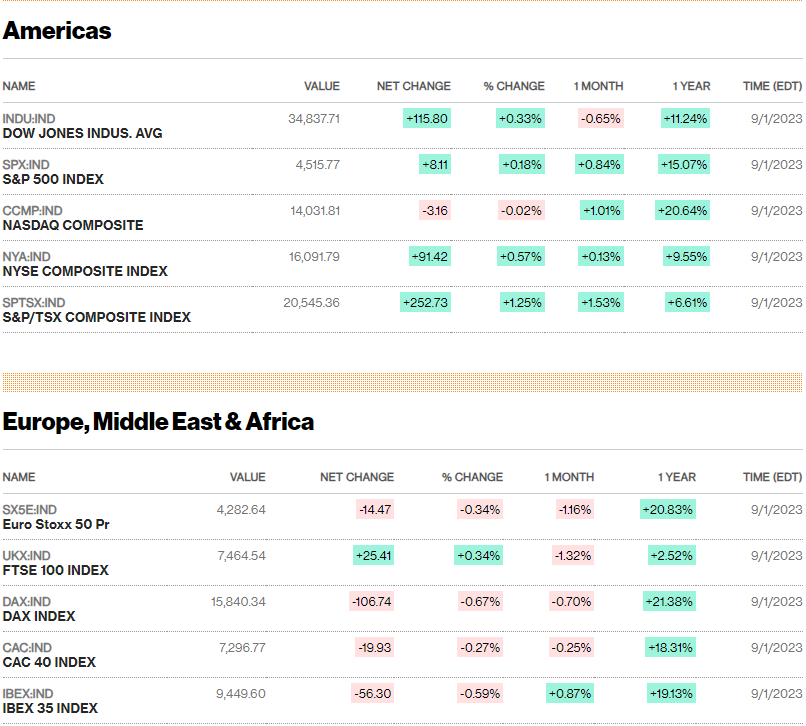Click the +20.64% one year cell
Image resolution: width=806 pixels, height=726 pixels.
683,211
